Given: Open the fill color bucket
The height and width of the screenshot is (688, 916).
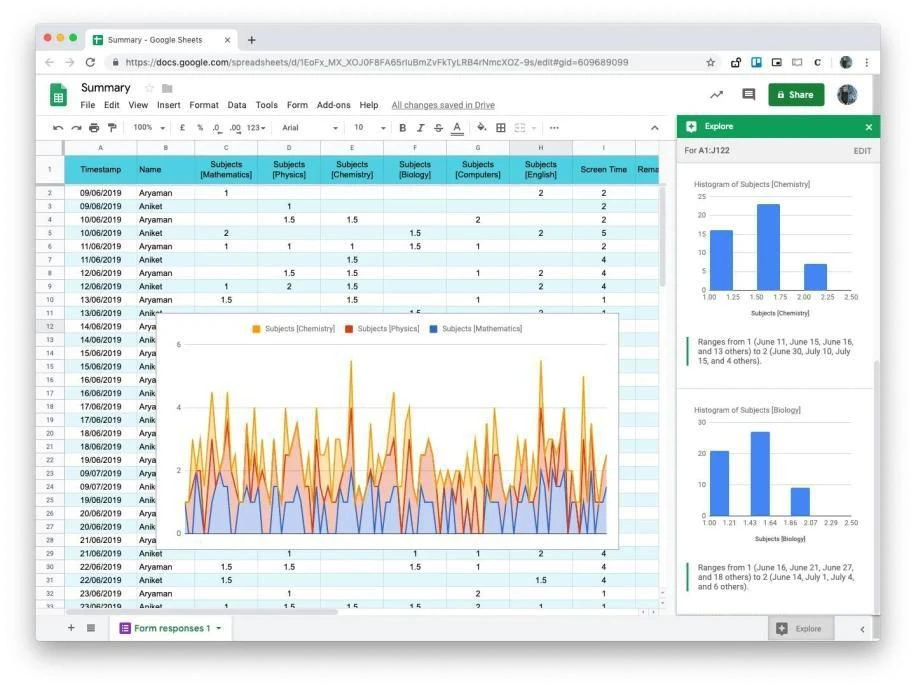Looking at the screenshot, I should click(x=481, y=127).
